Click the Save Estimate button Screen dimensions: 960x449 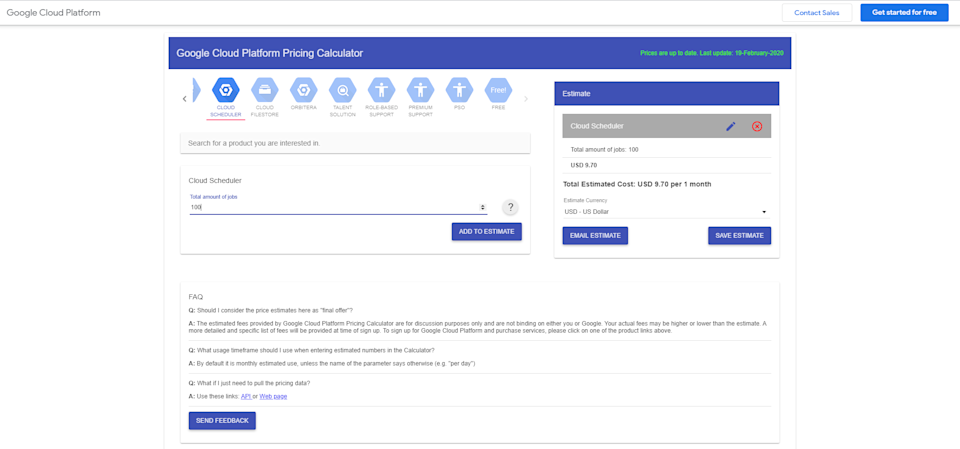point(740,236)
